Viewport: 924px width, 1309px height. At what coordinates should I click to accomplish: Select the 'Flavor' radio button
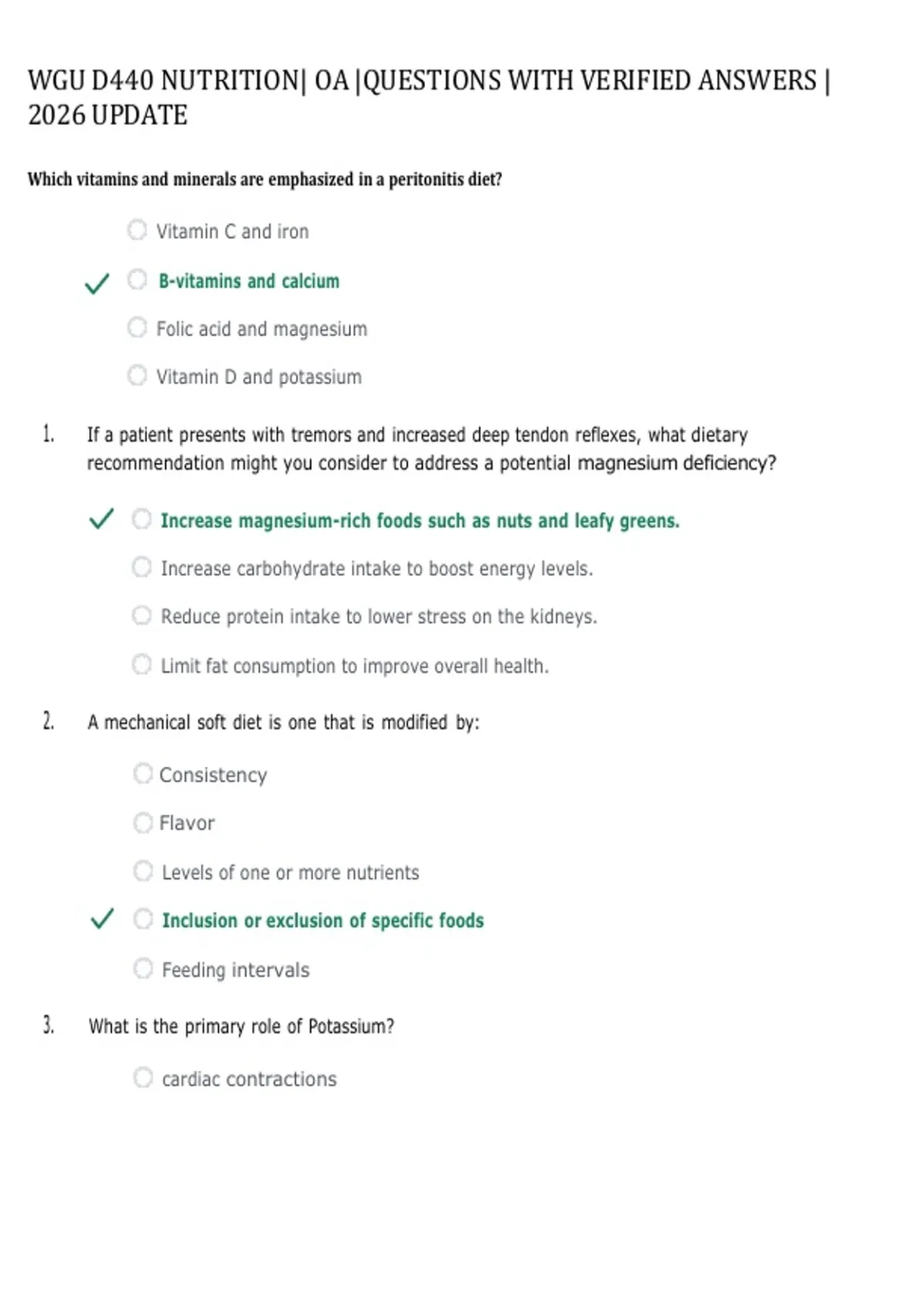pos(142,822)
